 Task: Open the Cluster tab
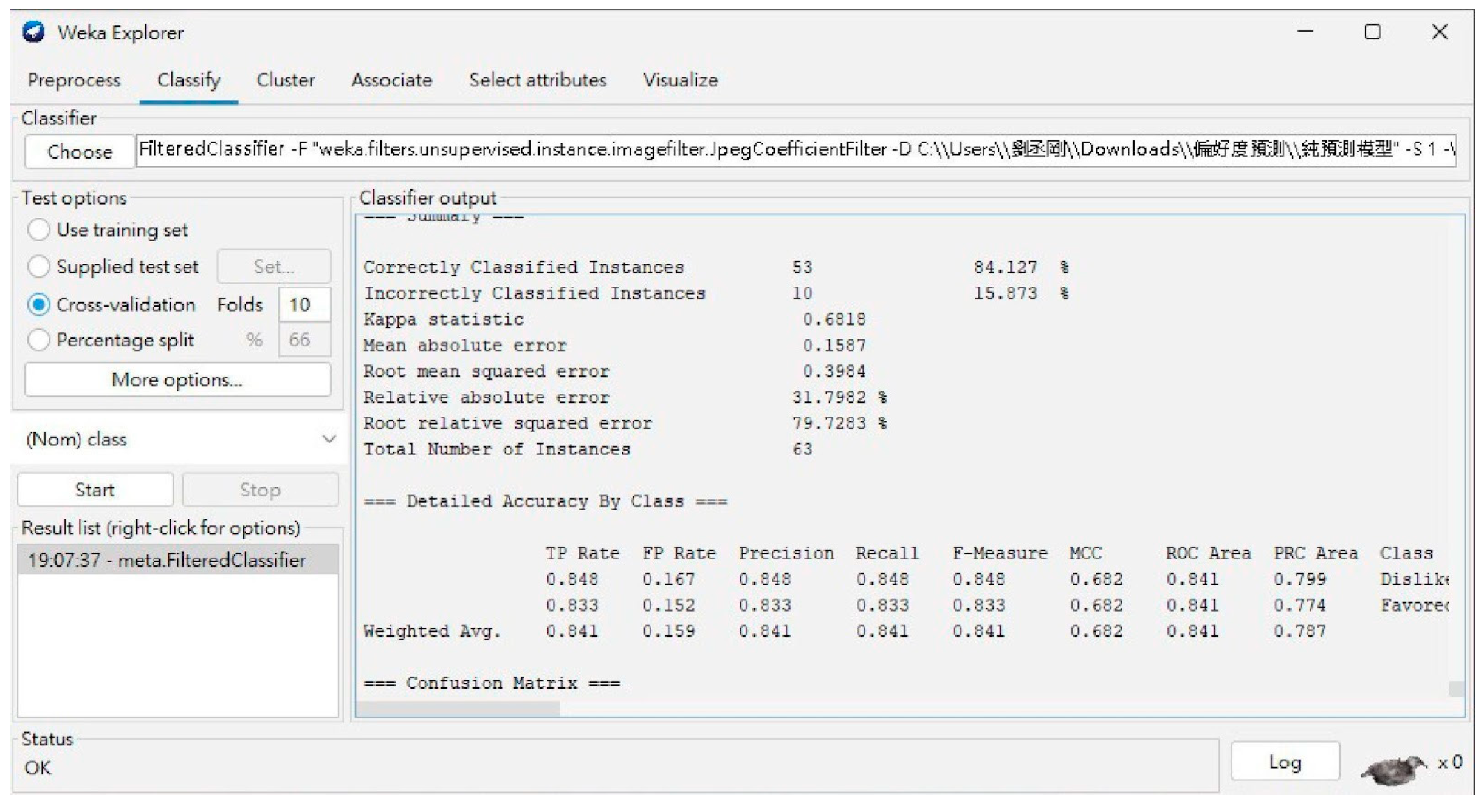[x=286, y=80]
